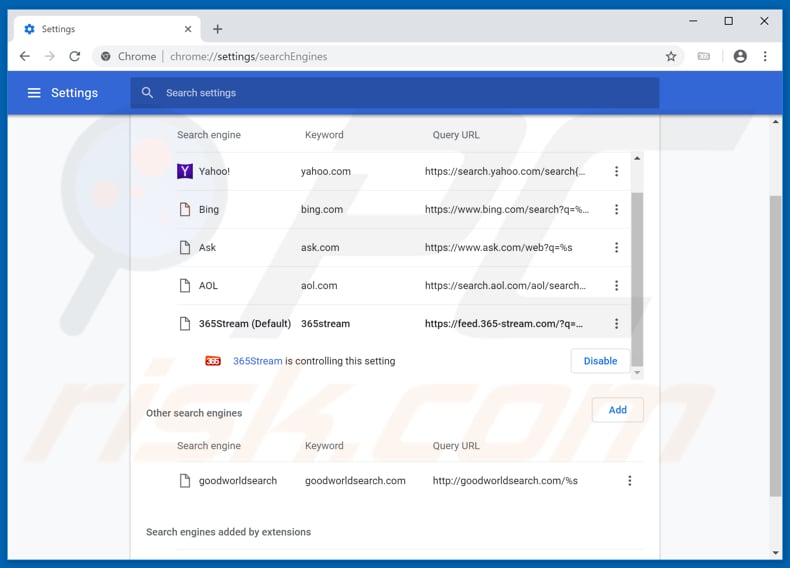790x568 pixels.
Task: Open more actions for Yahoo!
Action: tap(616, 171)
